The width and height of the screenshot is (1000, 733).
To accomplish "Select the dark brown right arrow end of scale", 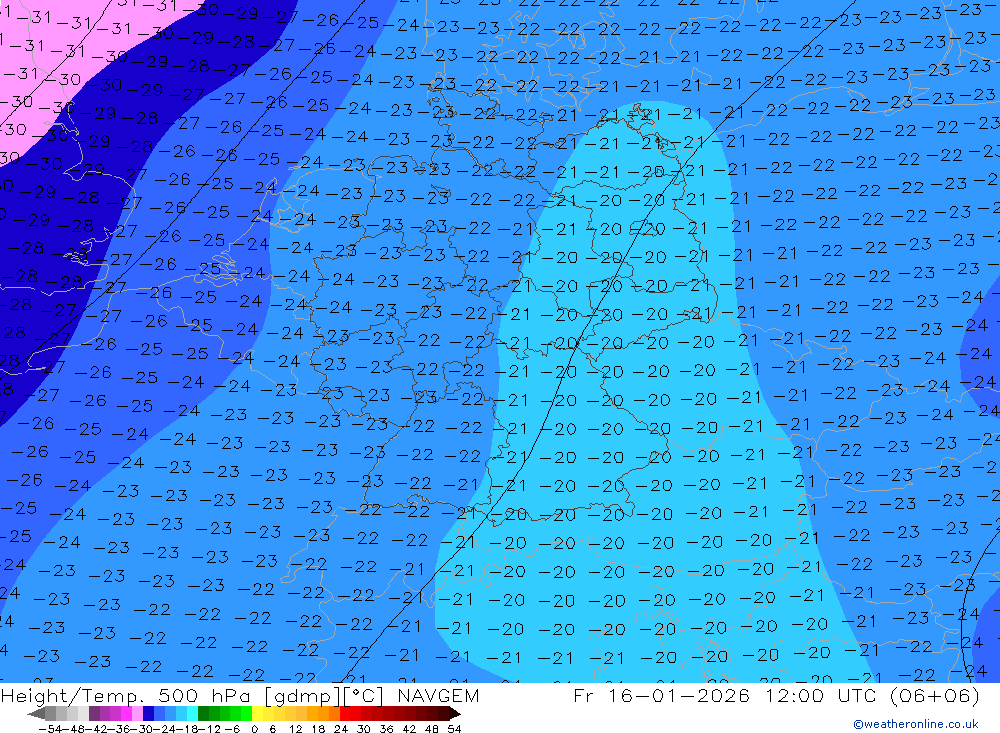I will pyautogui.click(x=455, y=714).
